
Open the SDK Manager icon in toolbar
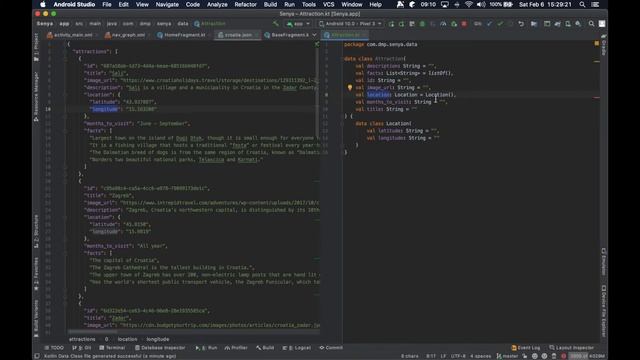[x=578, y=24]
